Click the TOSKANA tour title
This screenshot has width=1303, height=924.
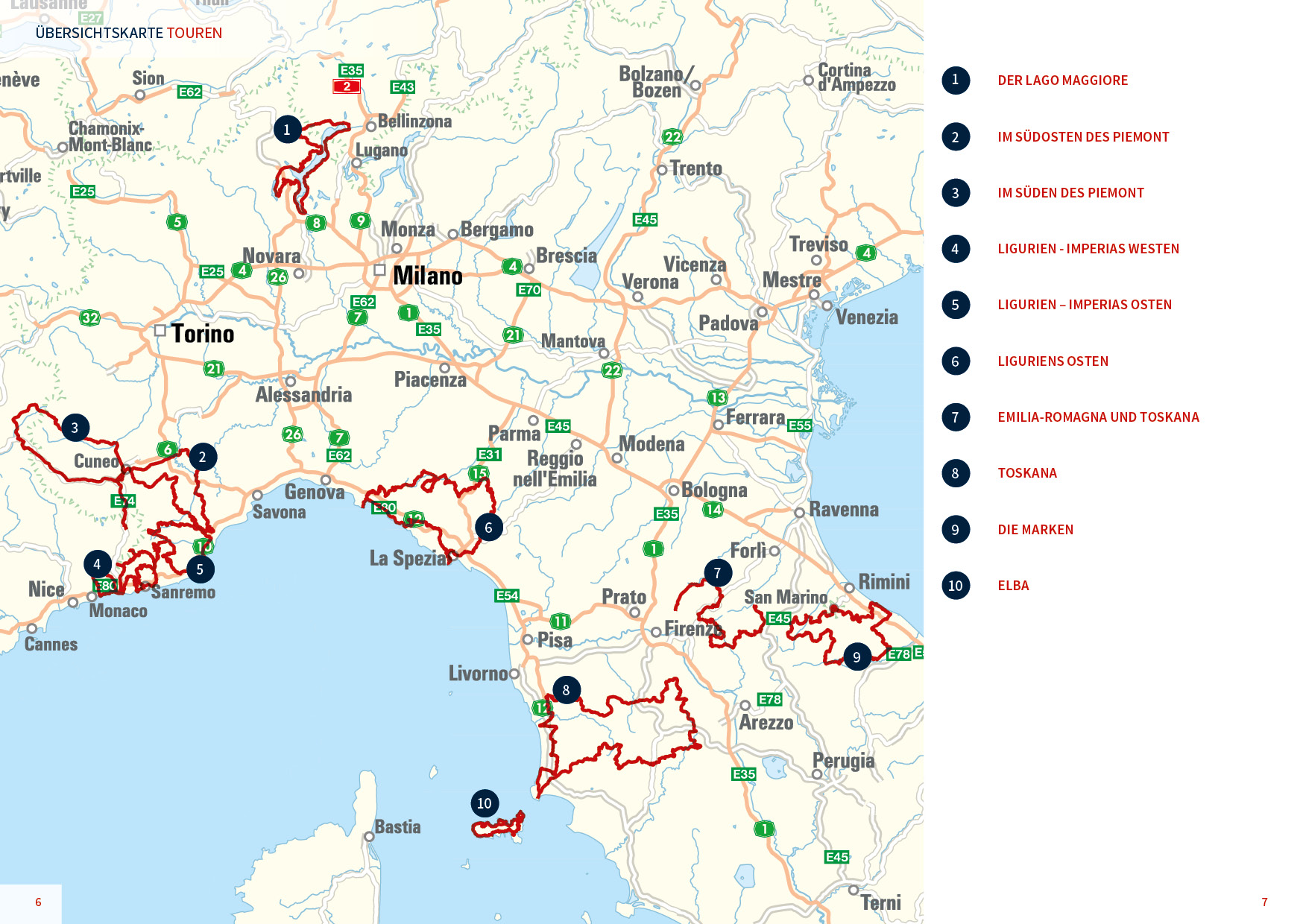(x=1027, y=473)
